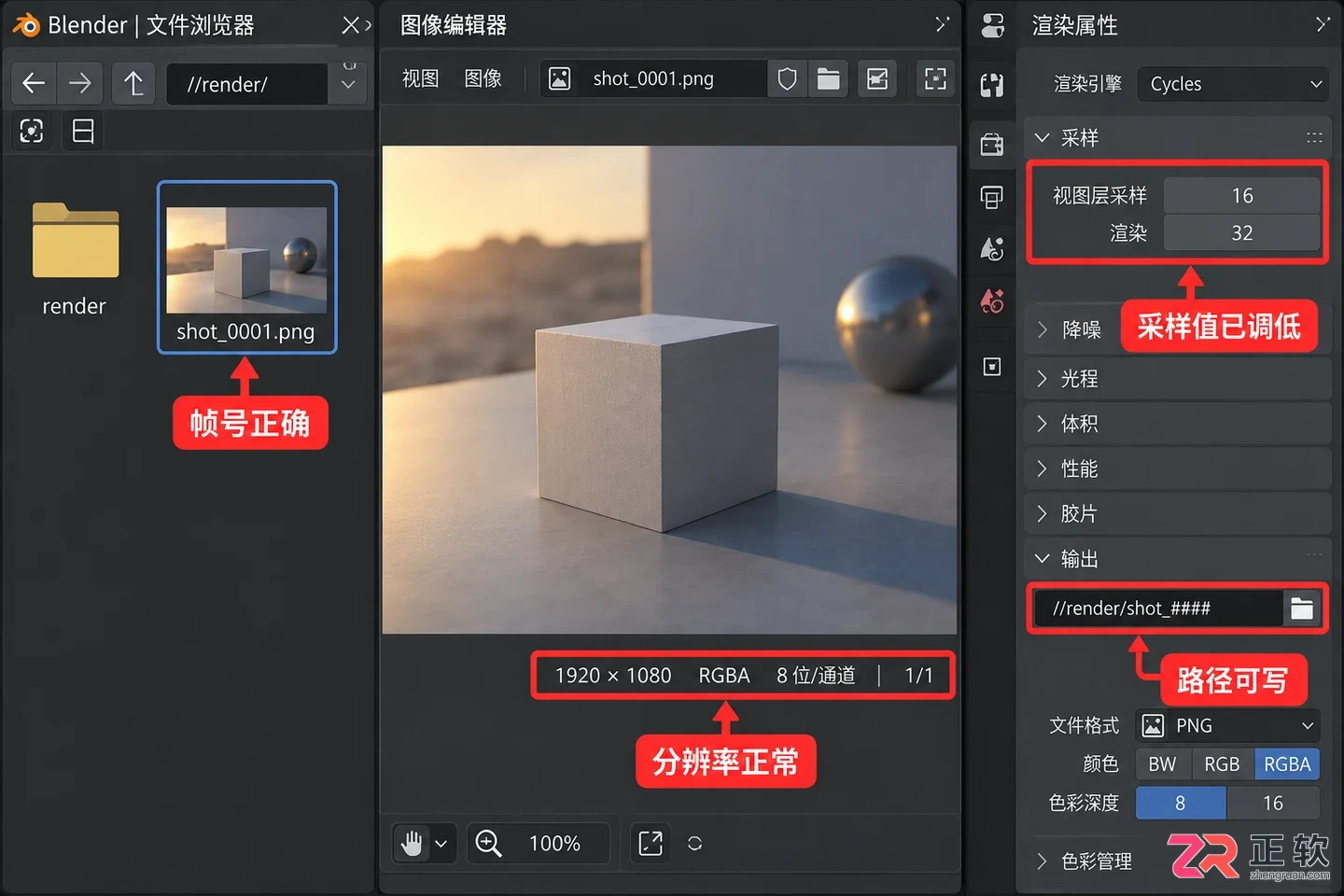
Task: Click the fullscreen frame icon in image editor
Action: pos(935,79)
